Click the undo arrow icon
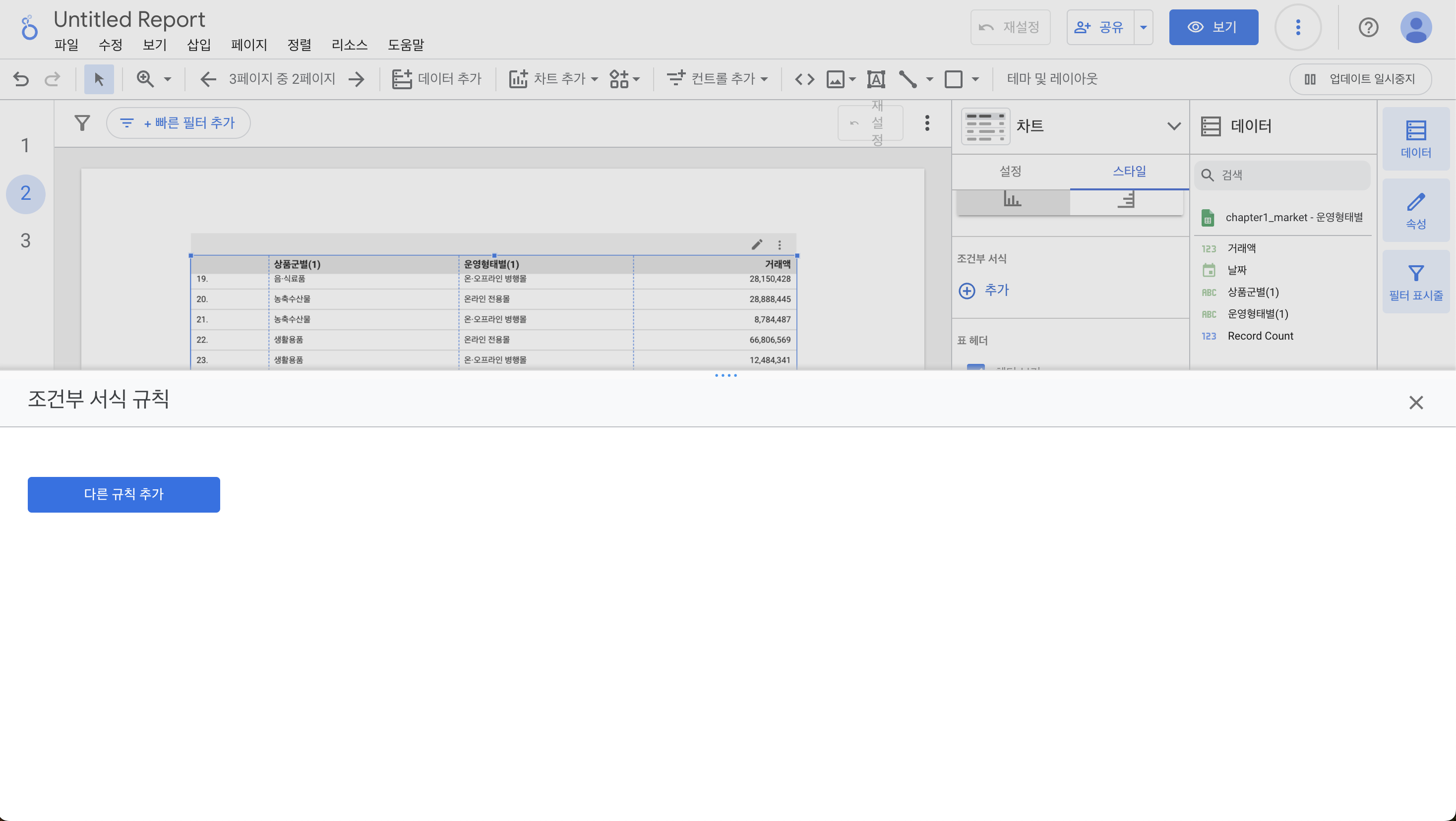 coord(21,79)
